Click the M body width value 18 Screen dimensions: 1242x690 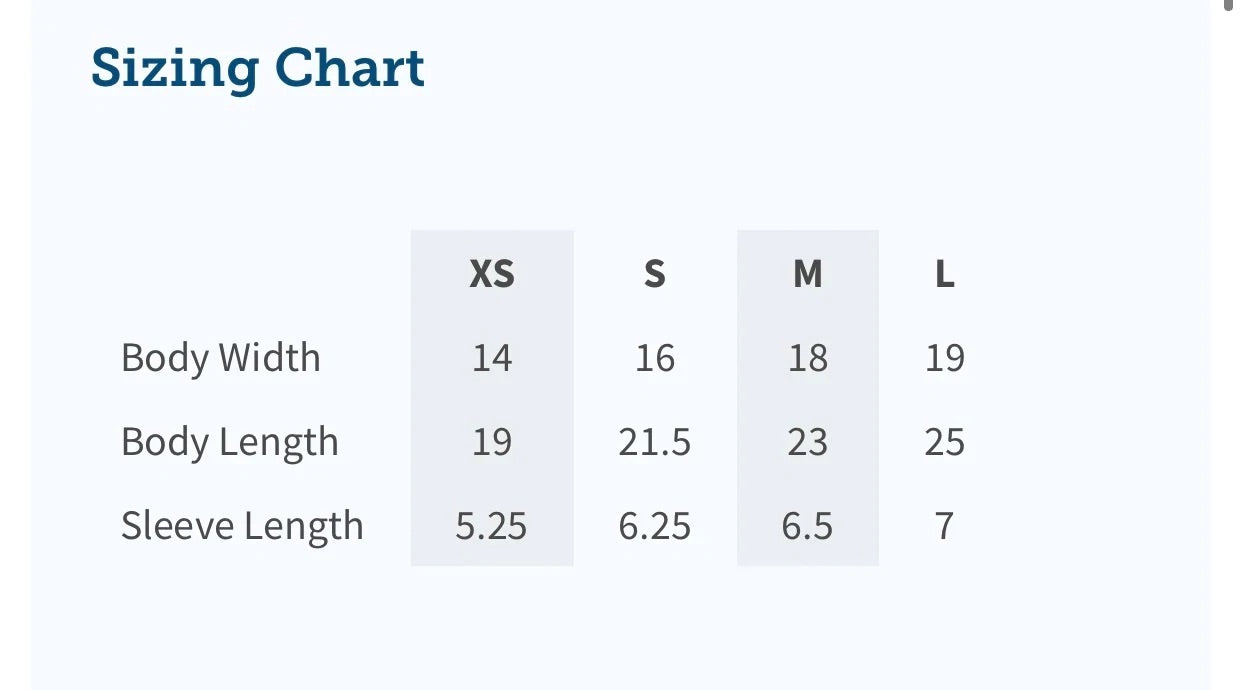tap(808, 358)
